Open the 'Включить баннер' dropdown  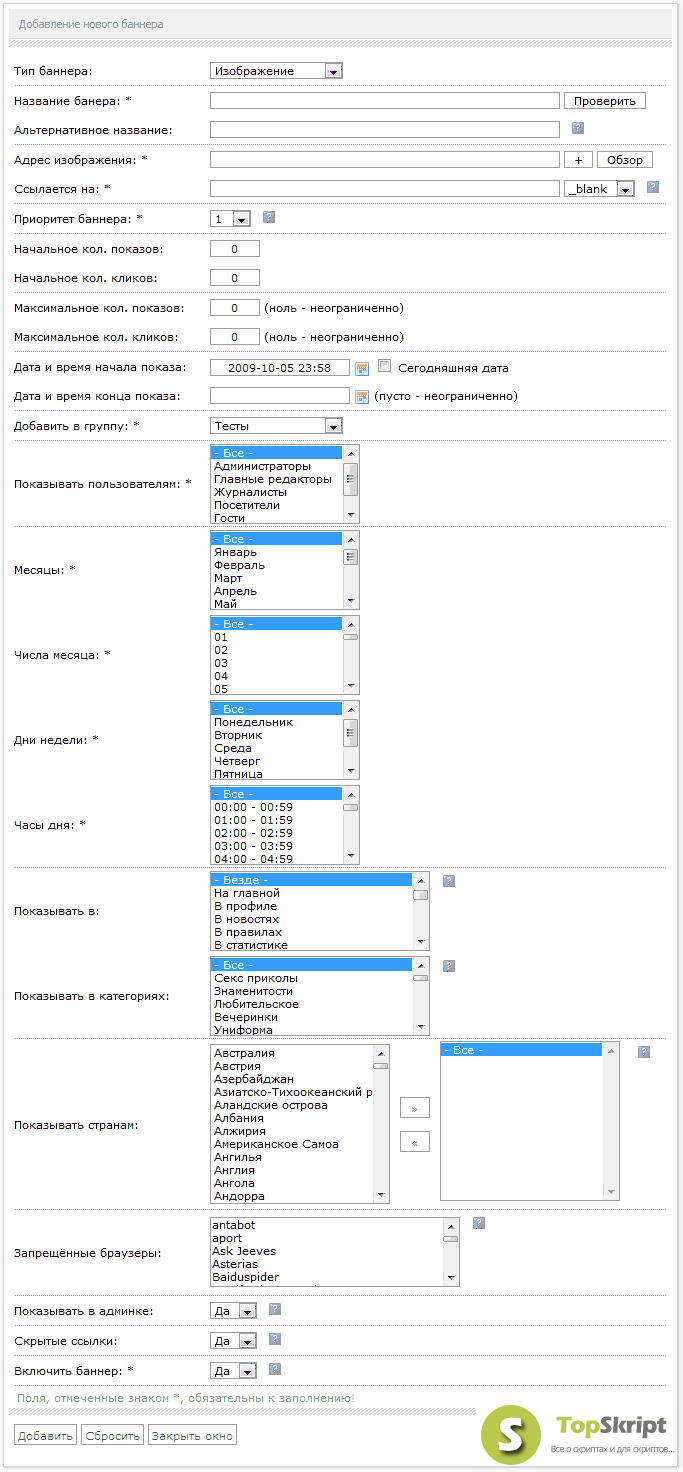pos(234,1371)
